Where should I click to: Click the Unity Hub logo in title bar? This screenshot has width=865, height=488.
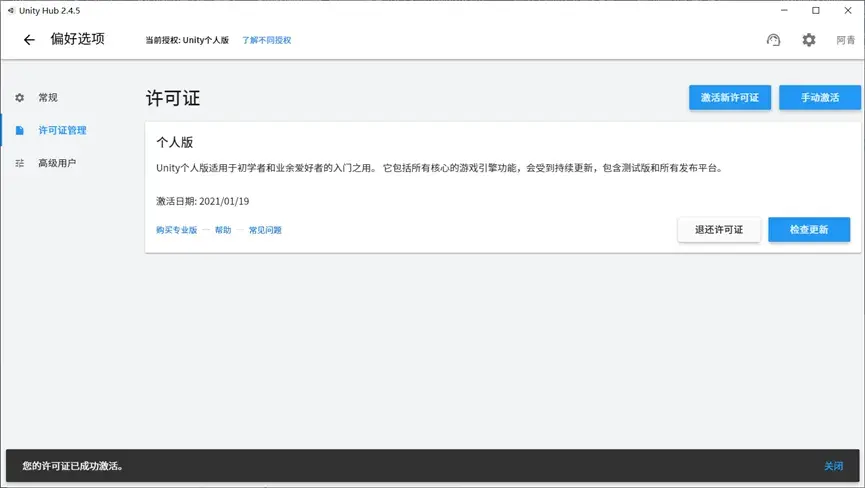(11, 10)
